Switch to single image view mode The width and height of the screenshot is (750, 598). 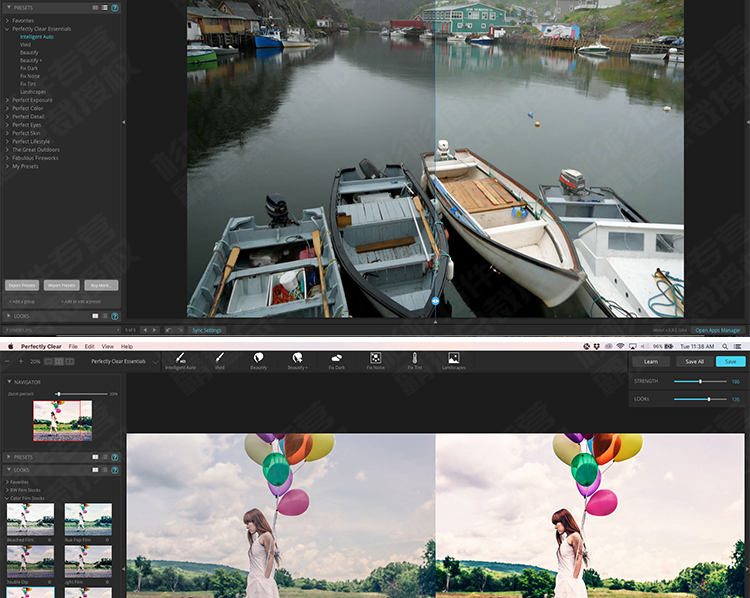pyautogui.click(x=48, y=362)
